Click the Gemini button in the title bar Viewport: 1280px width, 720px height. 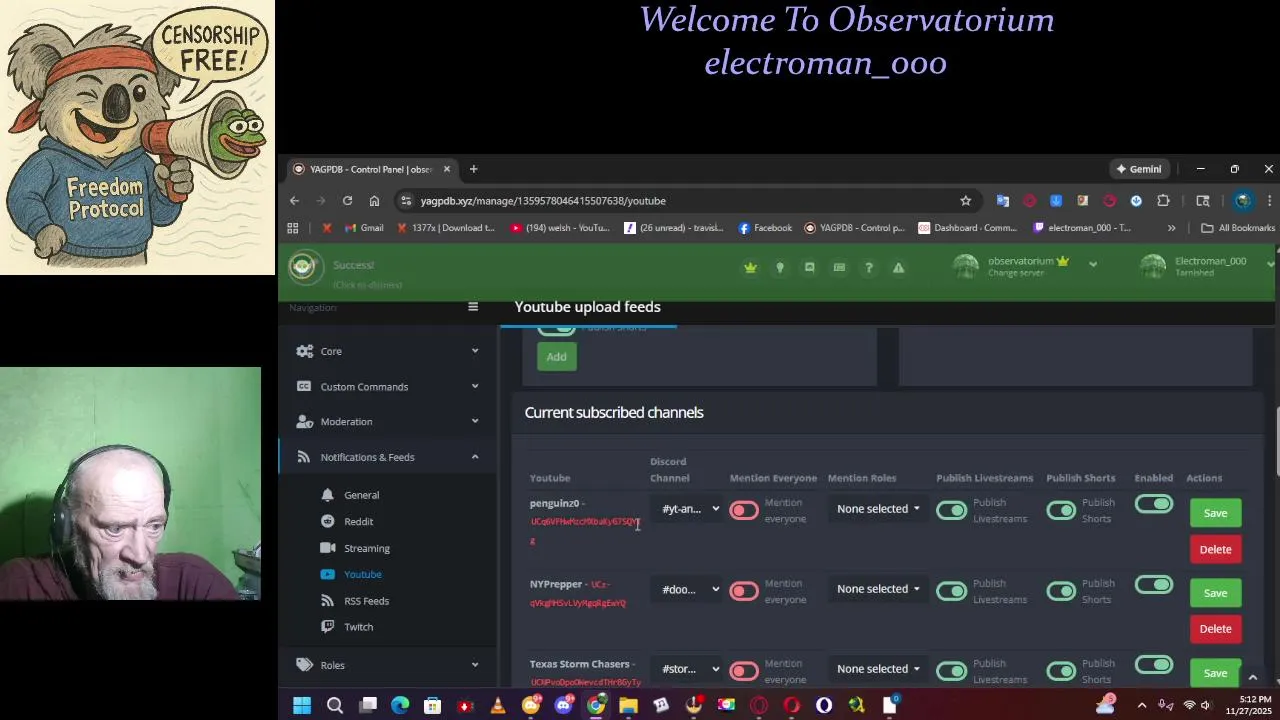[1139, 169]
